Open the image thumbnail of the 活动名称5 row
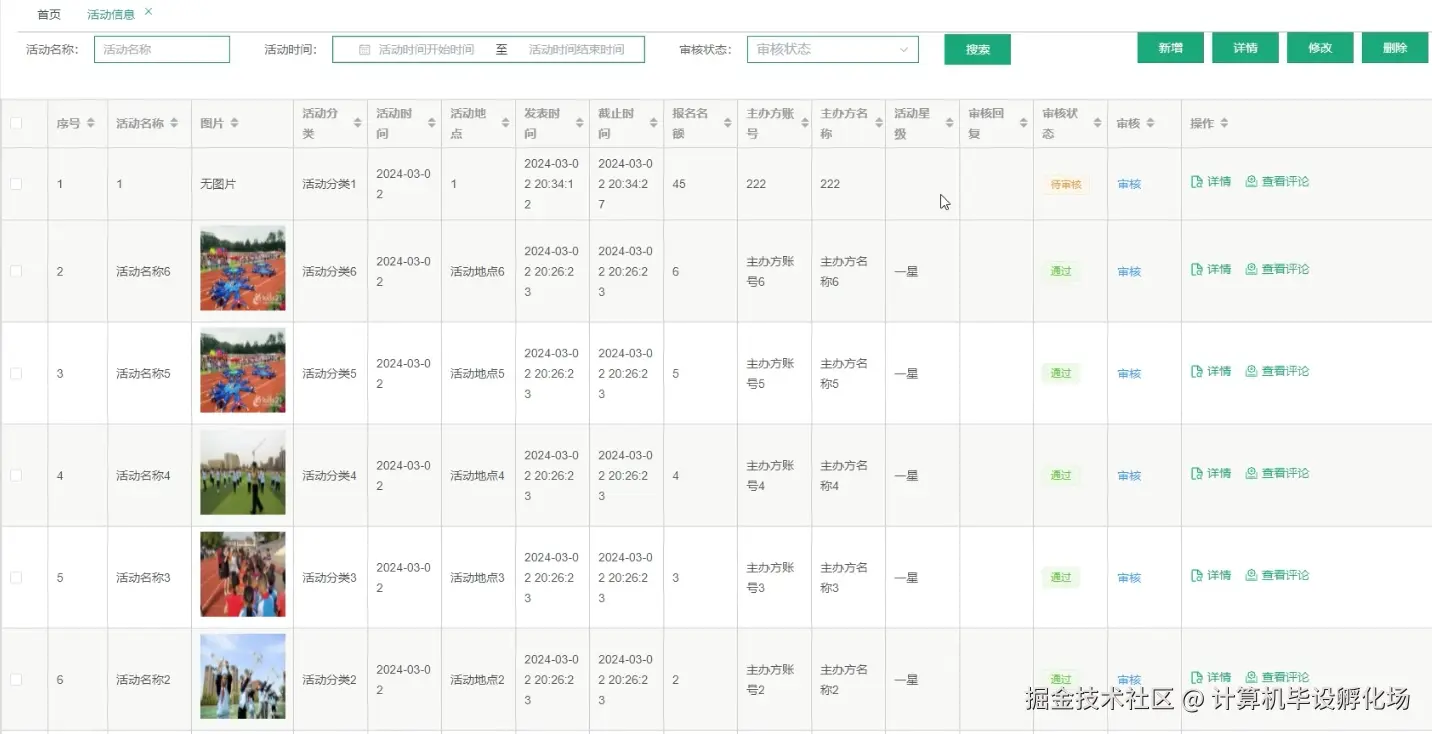 click(x=243, y=371)
